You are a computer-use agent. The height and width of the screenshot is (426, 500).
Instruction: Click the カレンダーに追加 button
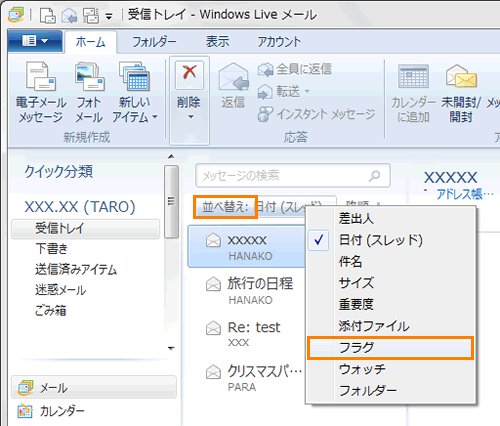413,93
